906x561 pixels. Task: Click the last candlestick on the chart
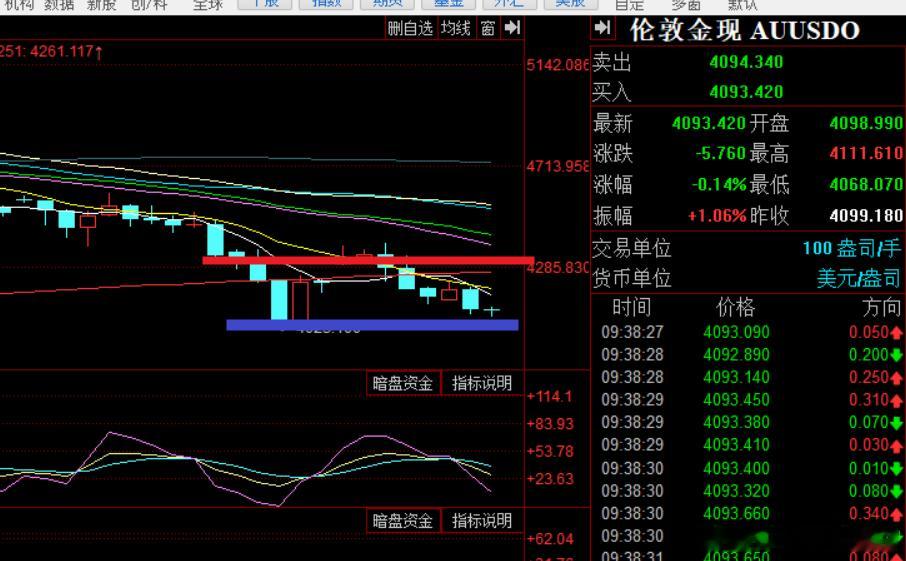[492, 311]
